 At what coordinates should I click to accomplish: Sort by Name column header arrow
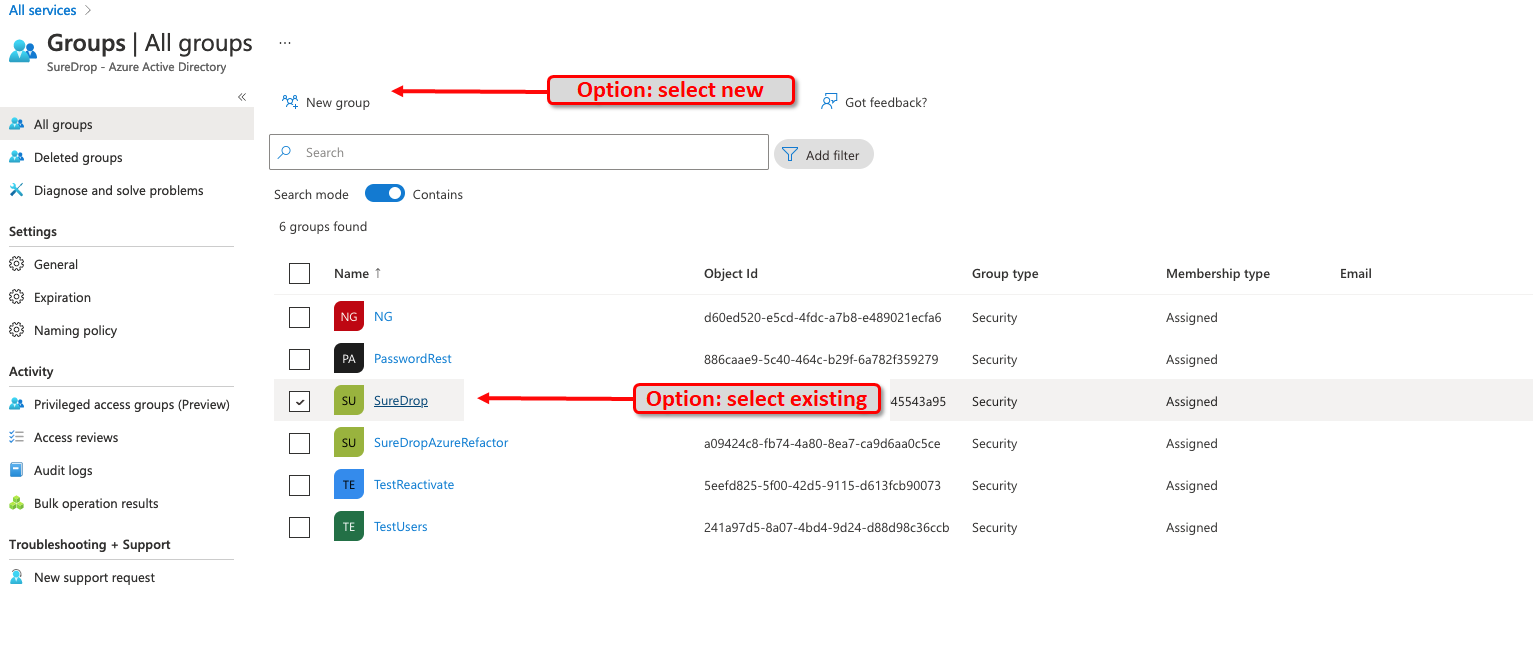[378, 273]
